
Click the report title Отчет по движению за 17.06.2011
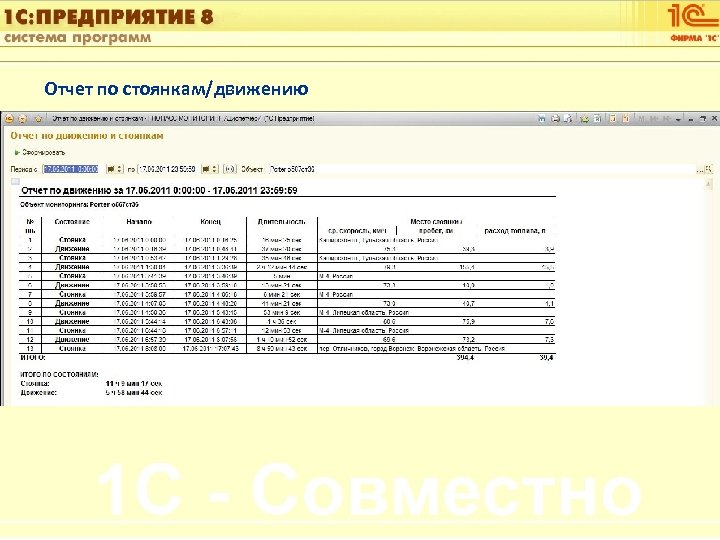coord(159,190)
